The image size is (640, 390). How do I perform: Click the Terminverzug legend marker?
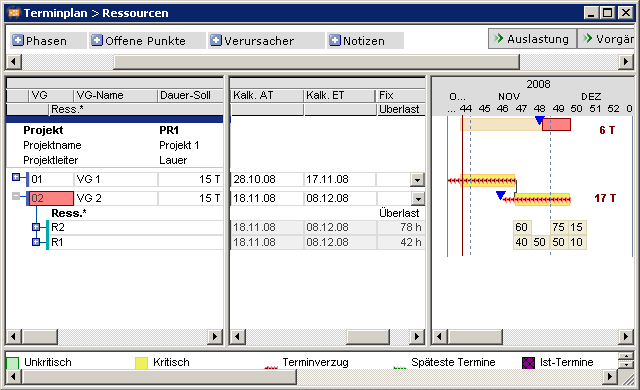271,367
